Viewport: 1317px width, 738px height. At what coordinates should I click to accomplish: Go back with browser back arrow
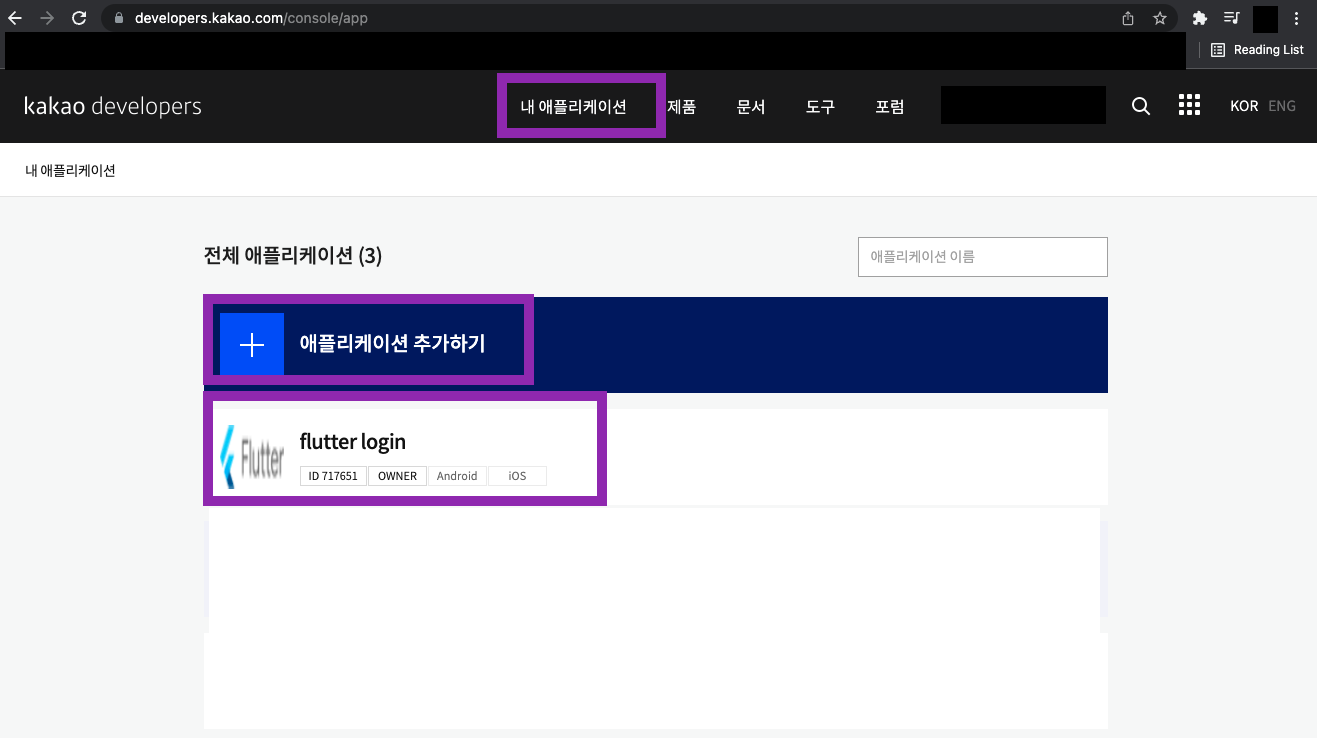point(14,18)
